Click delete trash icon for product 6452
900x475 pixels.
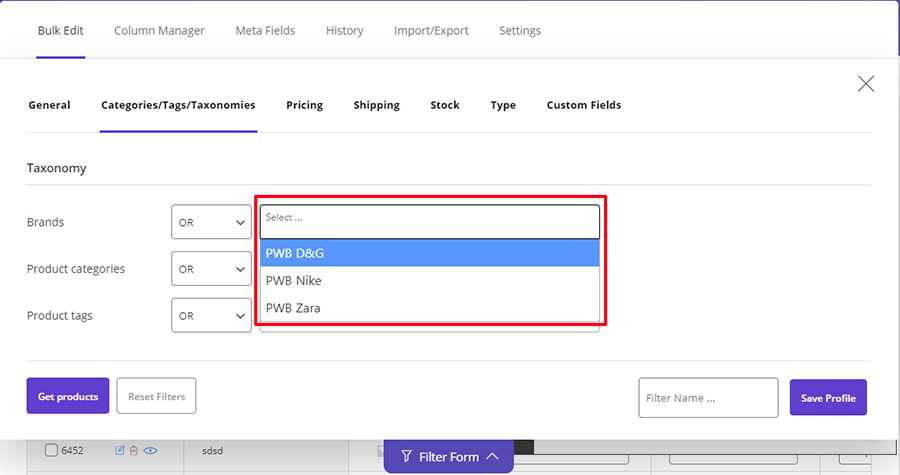click(134, 450)
